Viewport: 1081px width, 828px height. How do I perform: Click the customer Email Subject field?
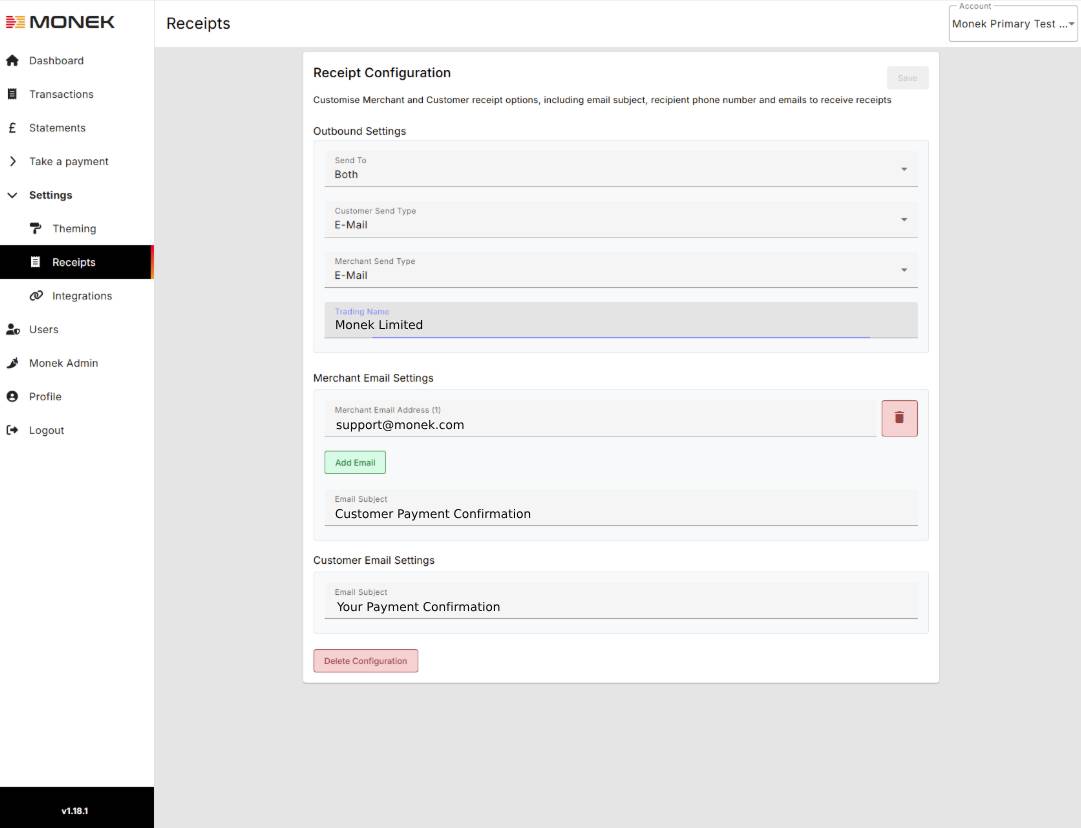click(x=620, y=600)
